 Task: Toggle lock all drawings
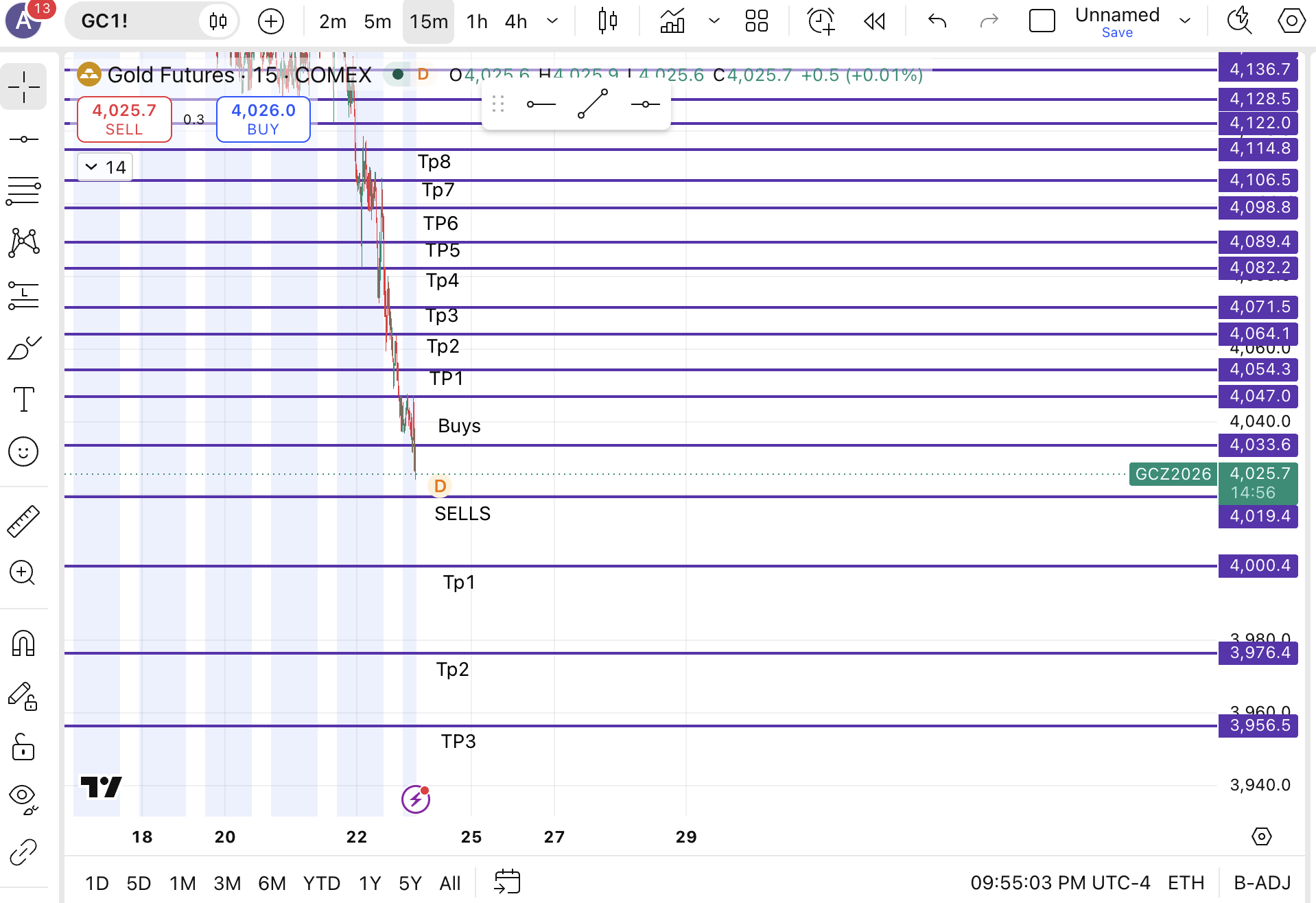[23, 747]
